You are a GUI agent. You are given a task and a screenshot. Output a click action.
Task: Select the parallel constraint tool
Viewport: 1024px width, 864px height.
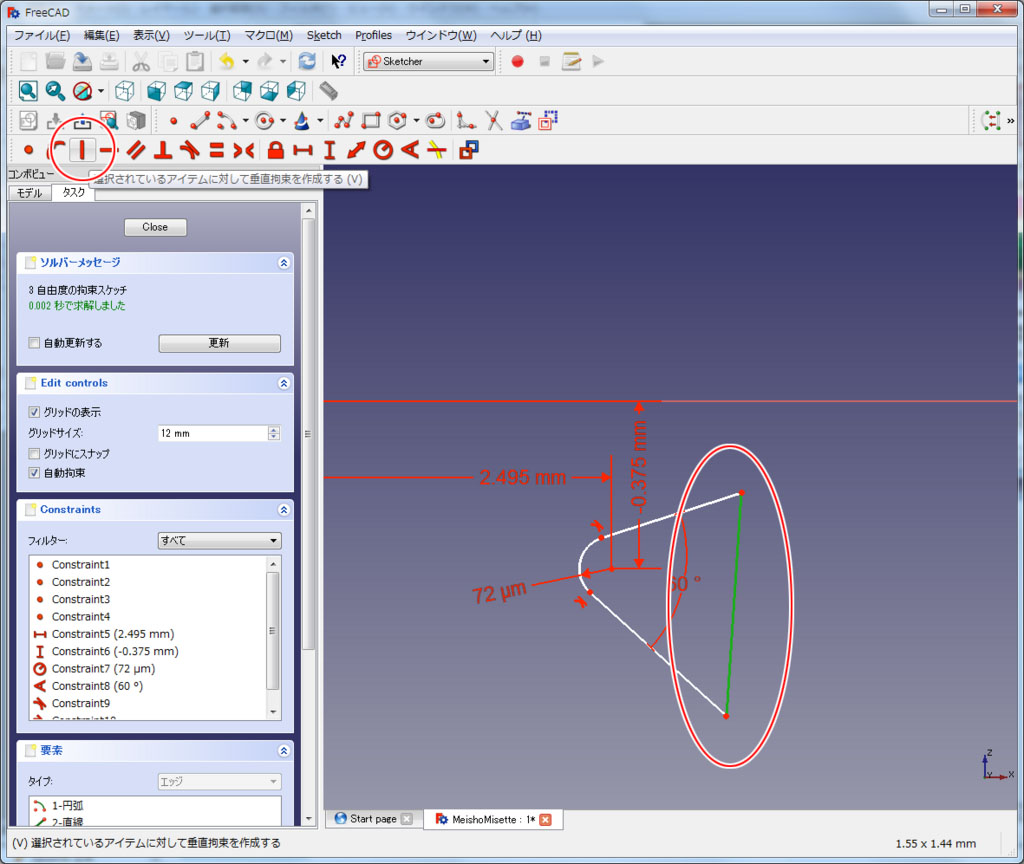tap(136, 150)
